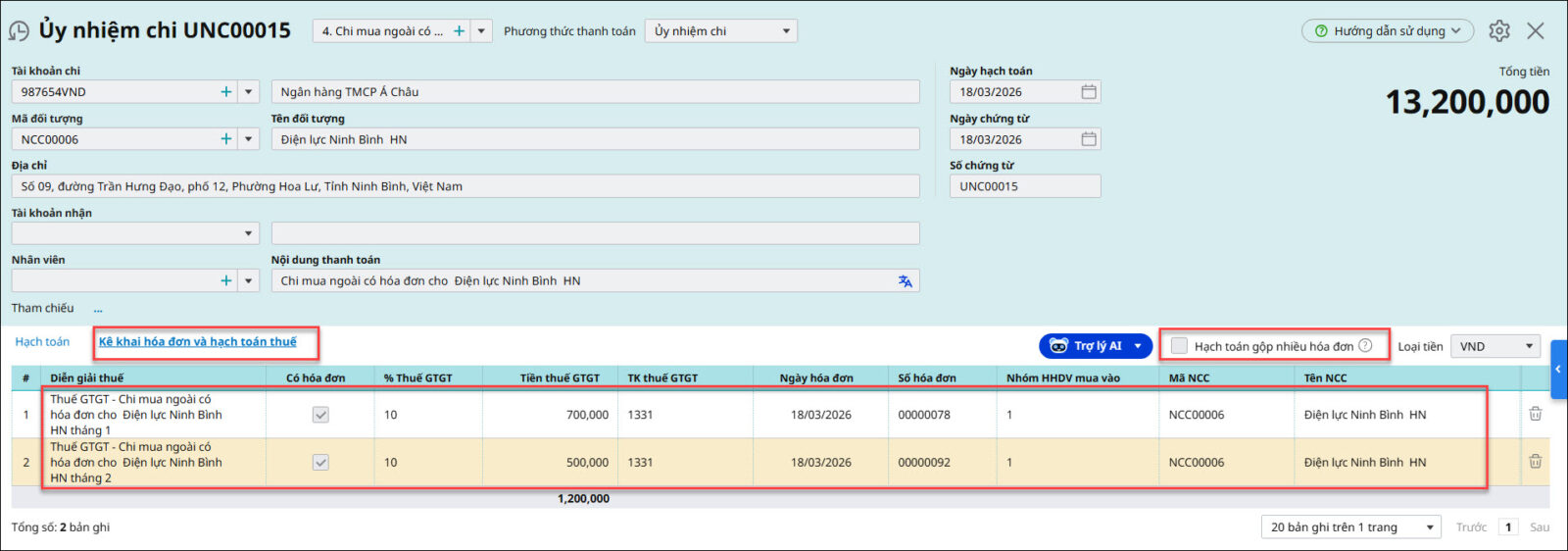This screenshot has width=1568, height=551.
Task: Open Hướng dẫn sử dụng help button
Action: coord(1387,31)
